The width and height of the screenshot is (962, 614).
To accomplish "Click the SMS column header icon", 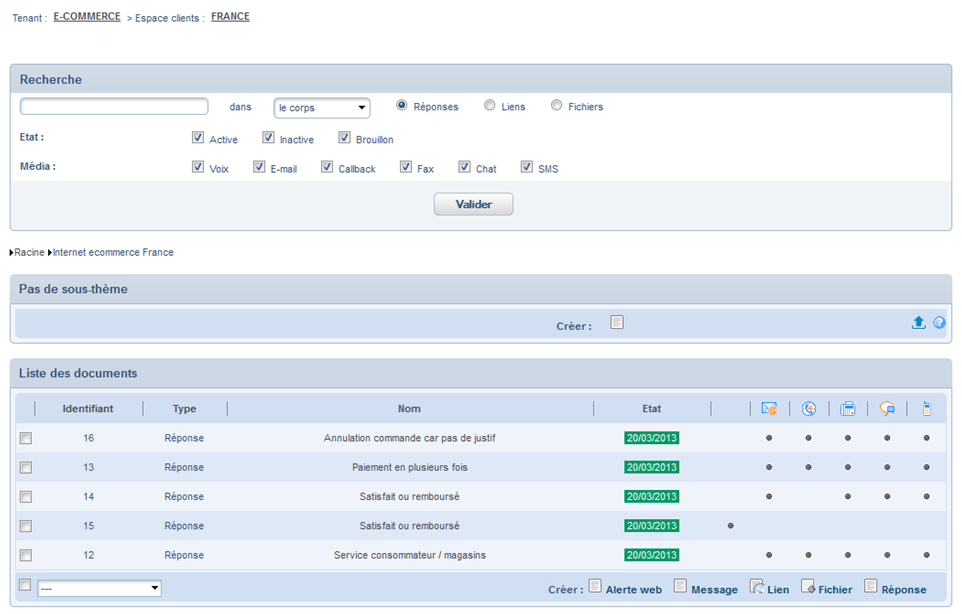I will pyautogui.click(x=926, y=409).
